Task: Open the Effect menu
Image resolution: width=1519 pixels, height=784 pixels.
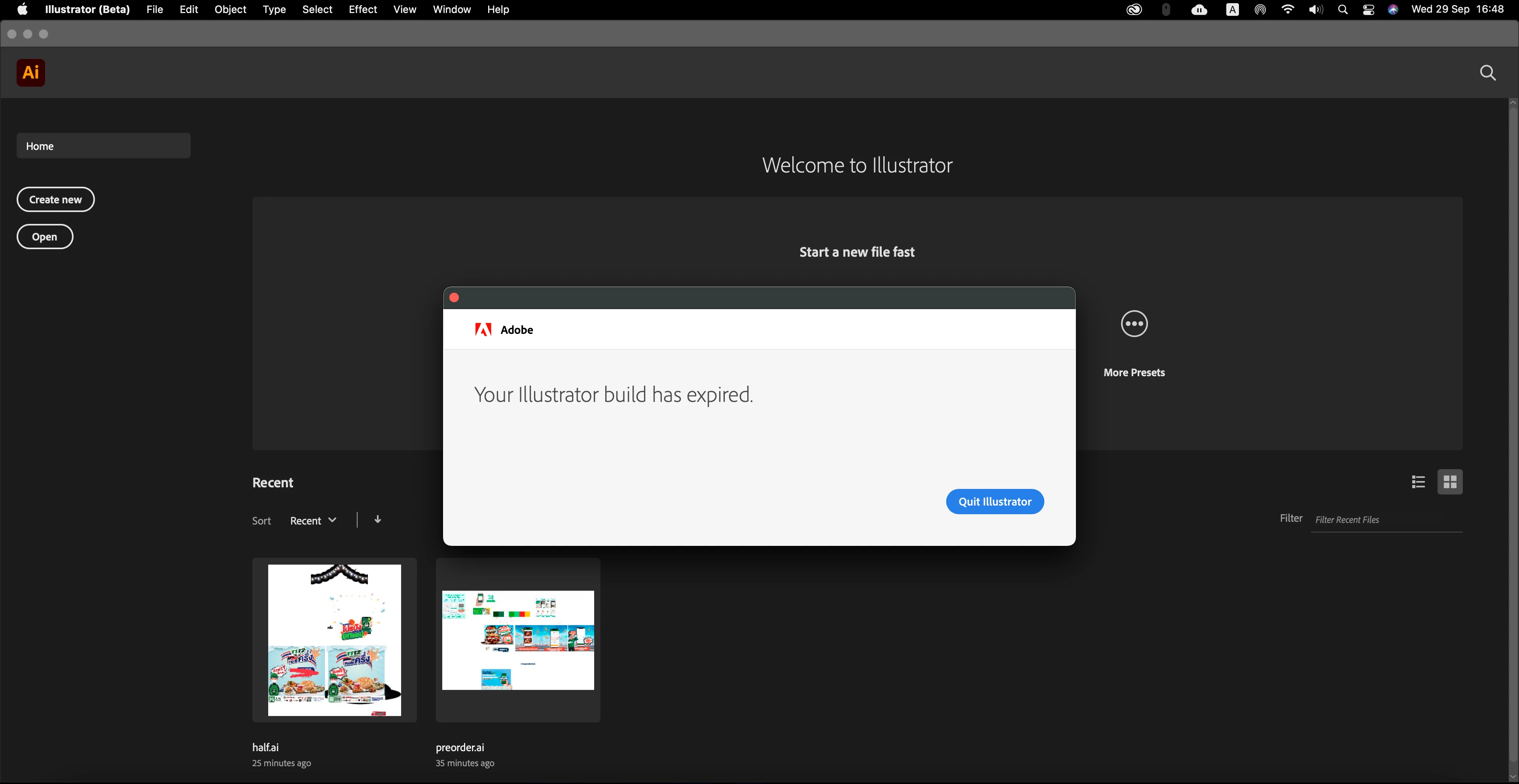Action: 362,9
